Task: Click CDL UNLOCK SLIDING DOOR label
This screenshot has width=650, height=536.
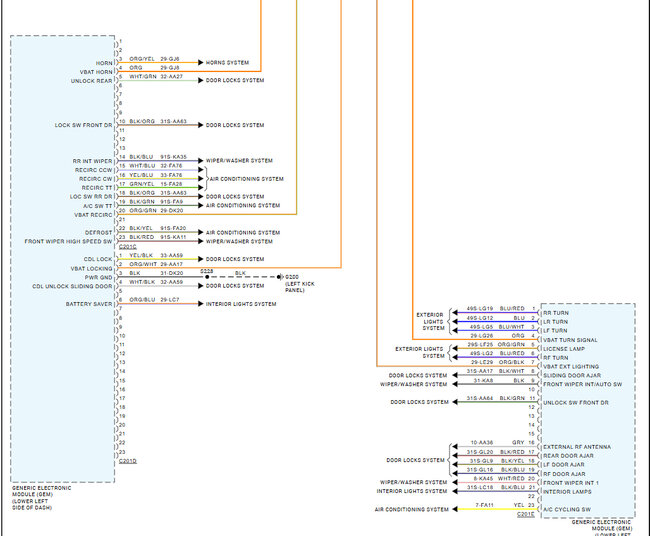Action: (x=72, y=286)
